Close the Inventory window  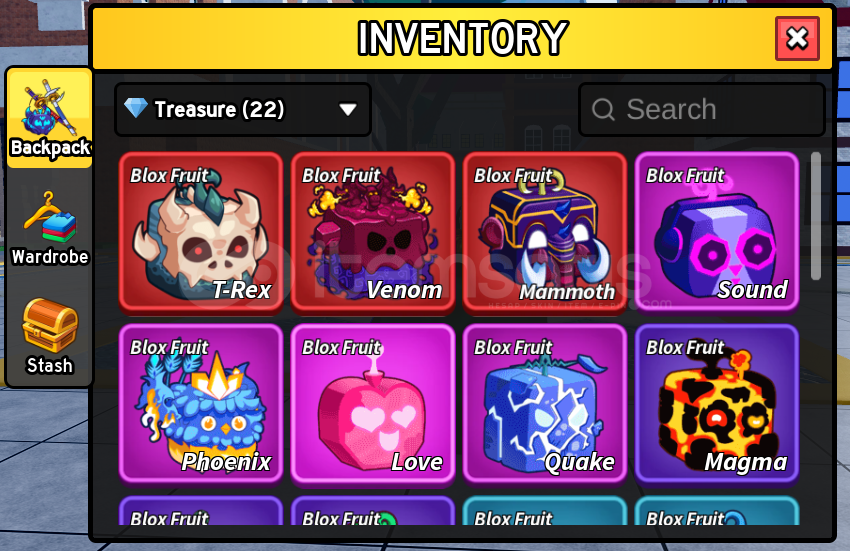point(797,39)
